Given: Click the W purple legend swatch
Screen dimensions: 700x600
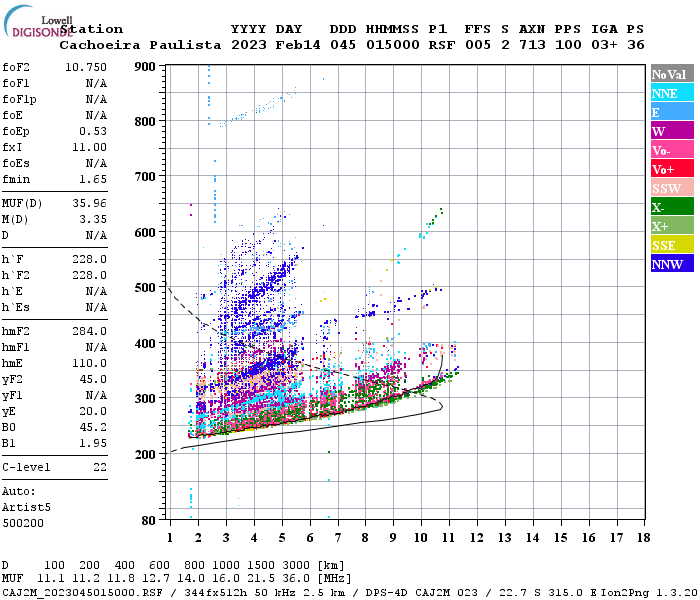Looking at the screenshot, I should (x=672, y=131).
